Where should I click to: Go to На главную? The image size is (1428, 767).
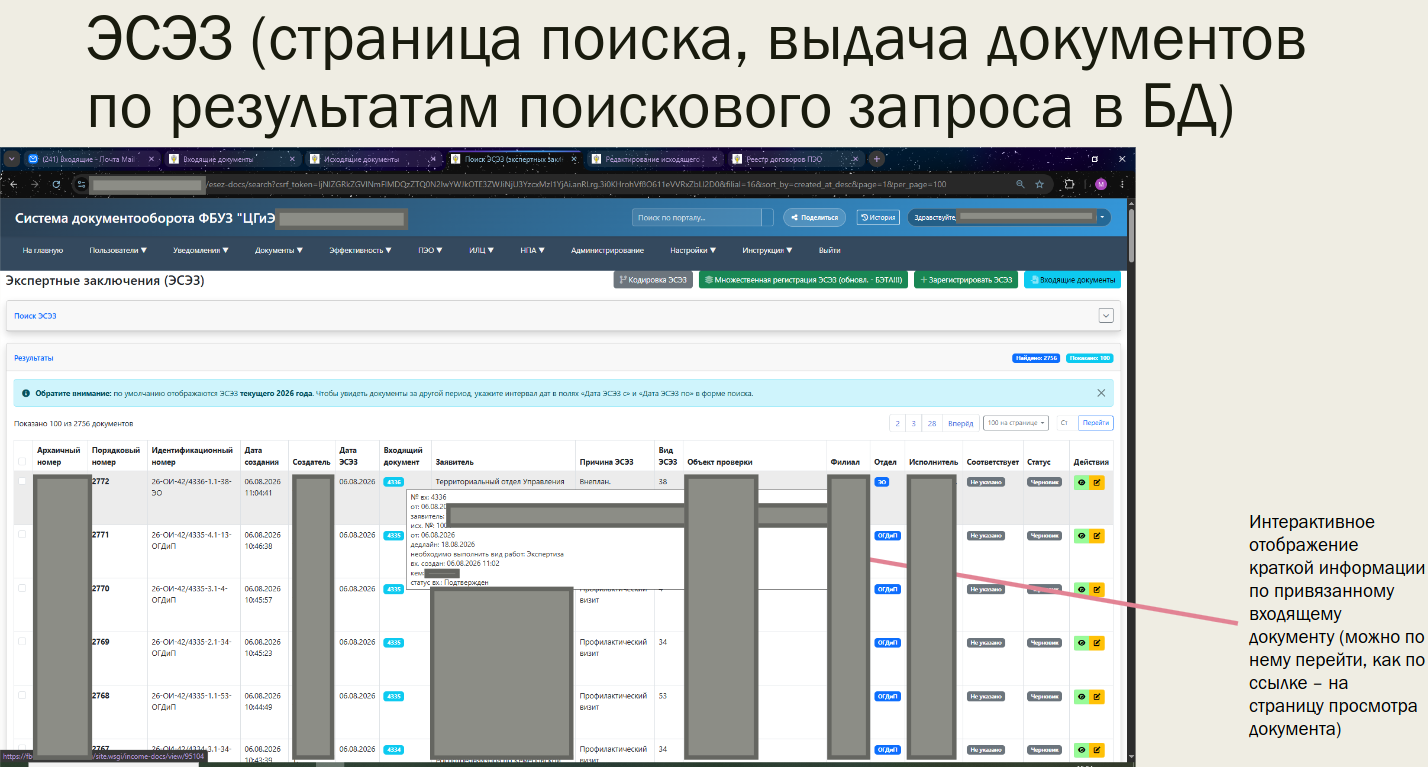43,250
